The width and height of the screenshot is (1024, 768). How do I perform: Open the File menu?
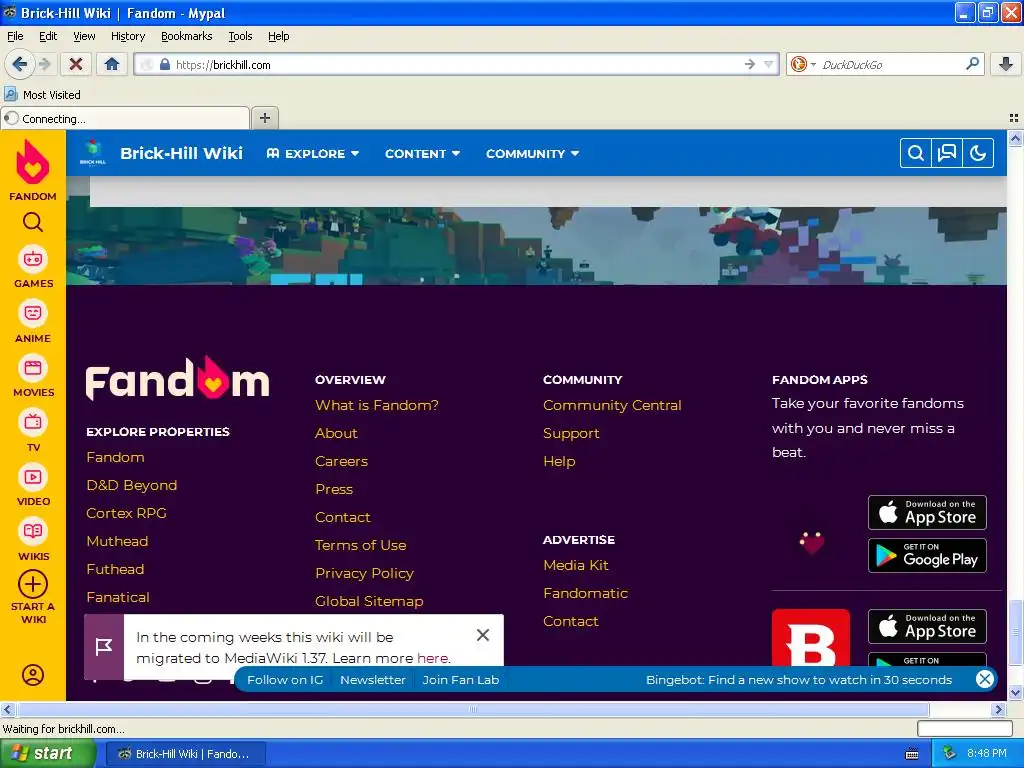tap(15, 36)
